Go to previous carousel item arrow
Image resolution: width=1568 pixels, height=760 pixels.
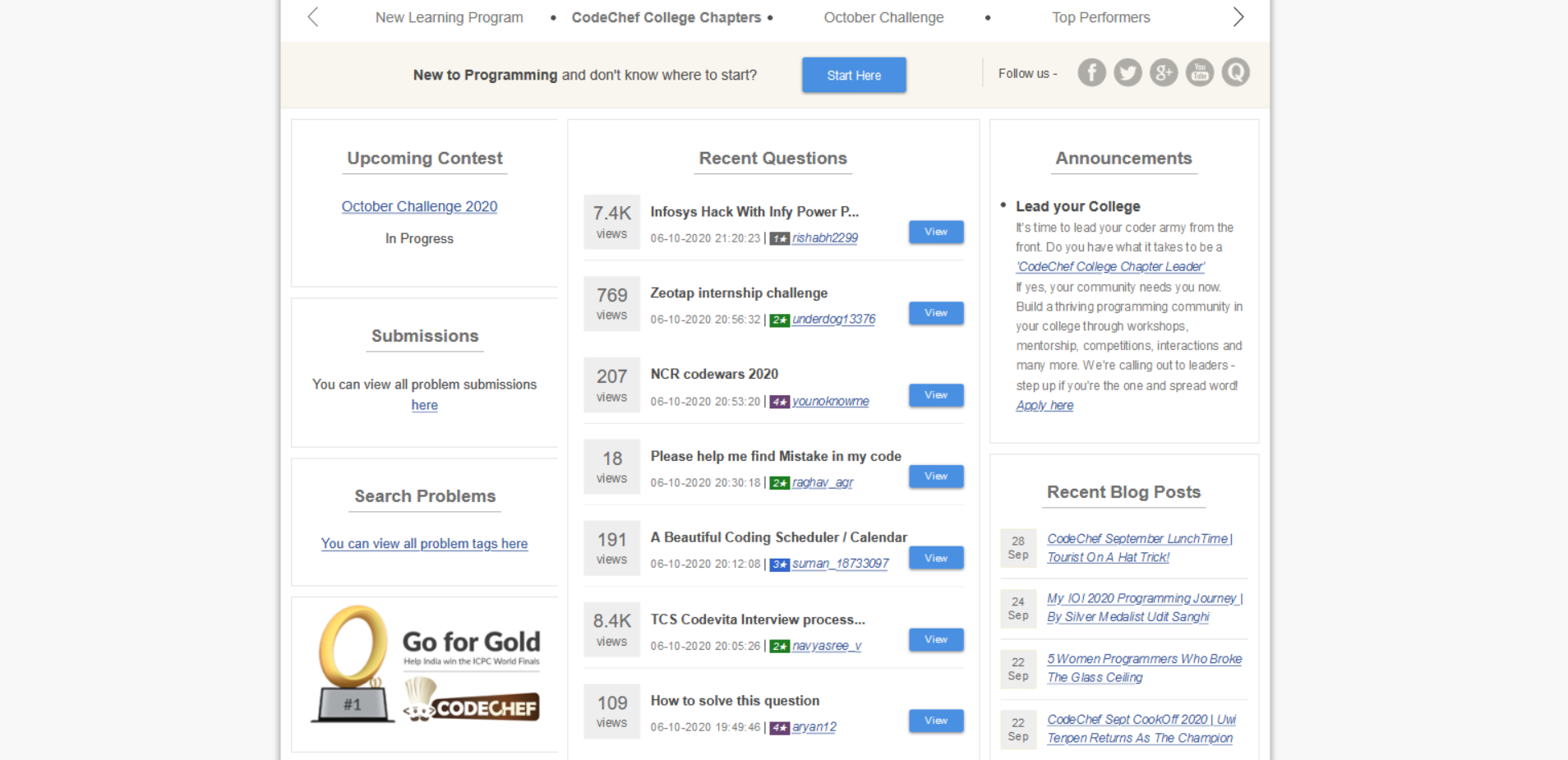pyautogui.click(x=313, y=17)
